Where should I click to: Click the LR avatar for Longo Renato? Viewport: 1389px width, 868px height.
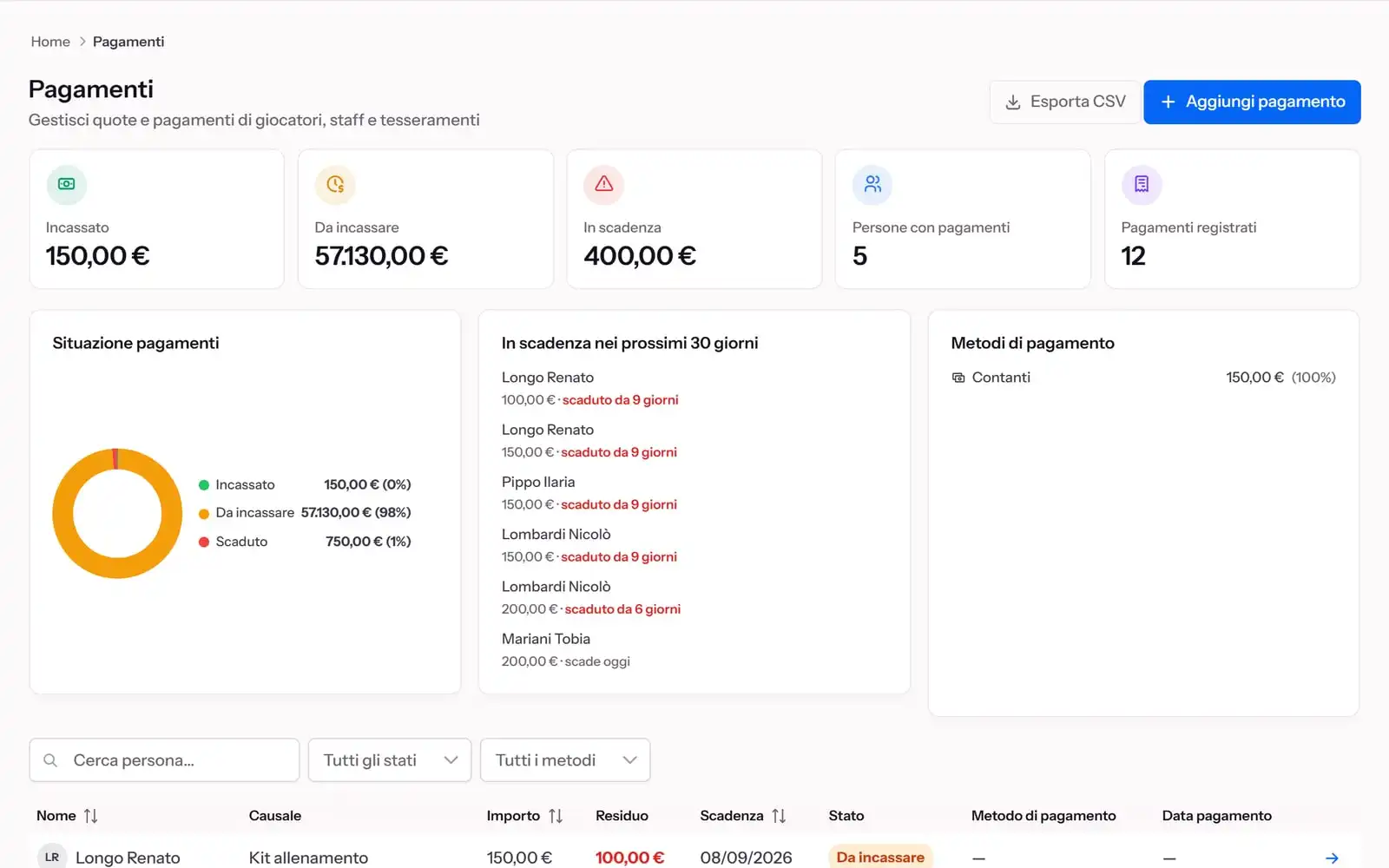52,857
